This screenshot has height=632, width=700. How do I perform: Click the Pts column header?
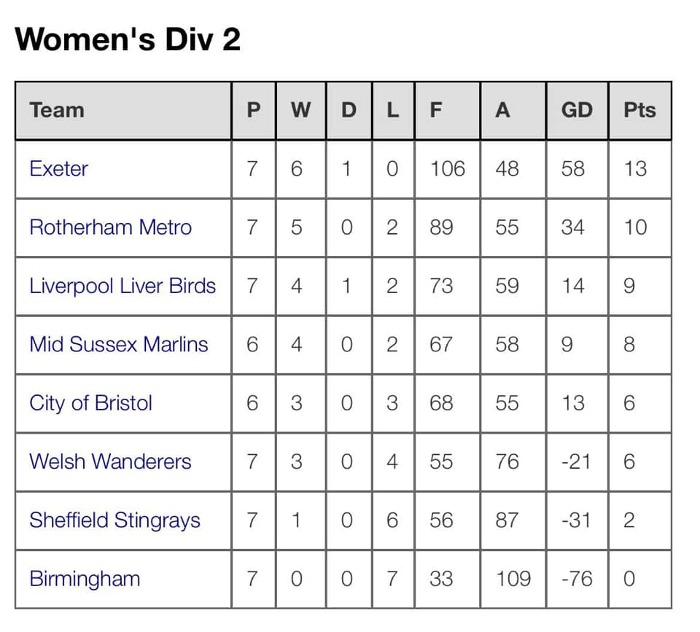[639, 110]
